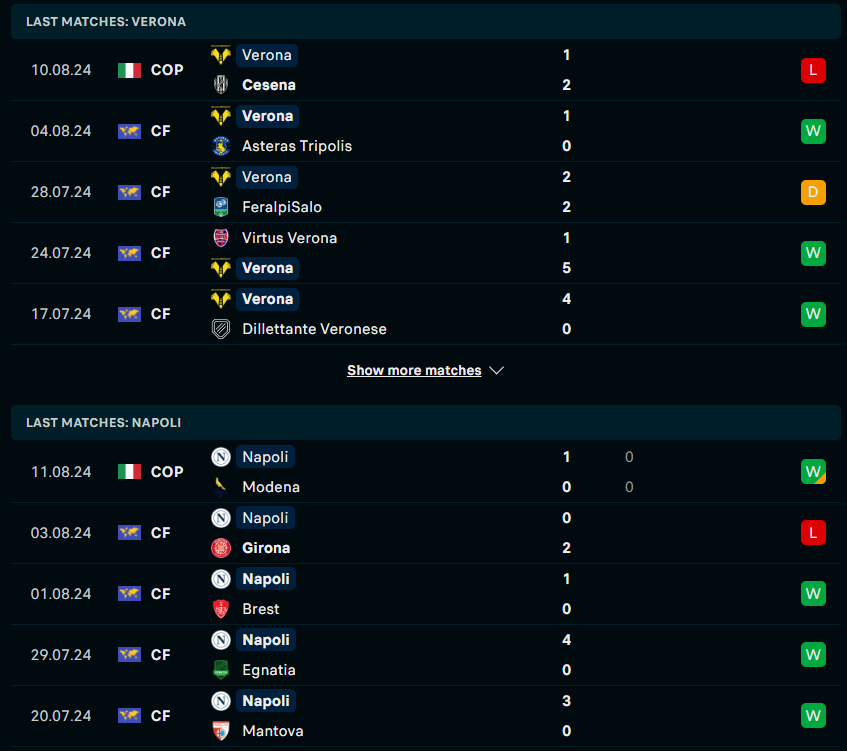This screenshot has height=751, width=847.
Task: Expand list with Show more matches chevron
Action: 496,371
